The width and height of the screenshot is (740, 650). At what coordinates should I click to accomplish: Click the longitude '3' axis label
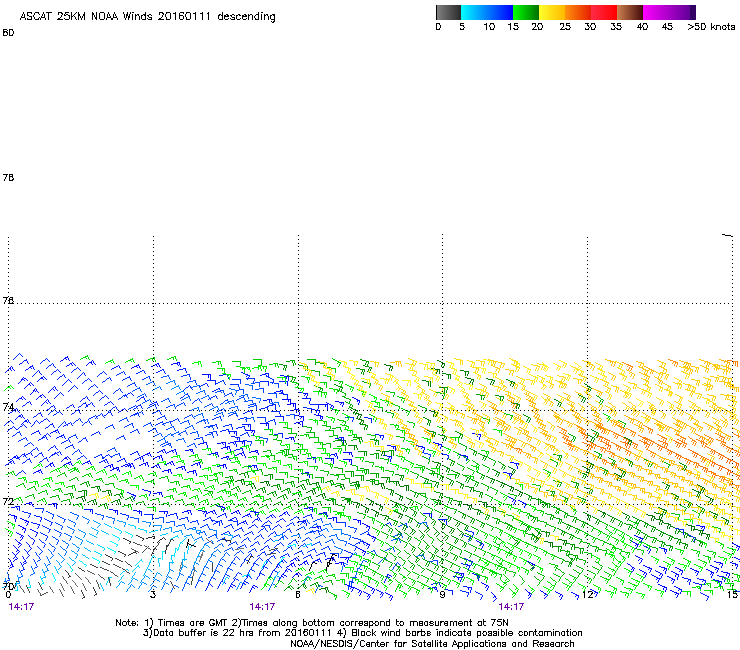153,595
